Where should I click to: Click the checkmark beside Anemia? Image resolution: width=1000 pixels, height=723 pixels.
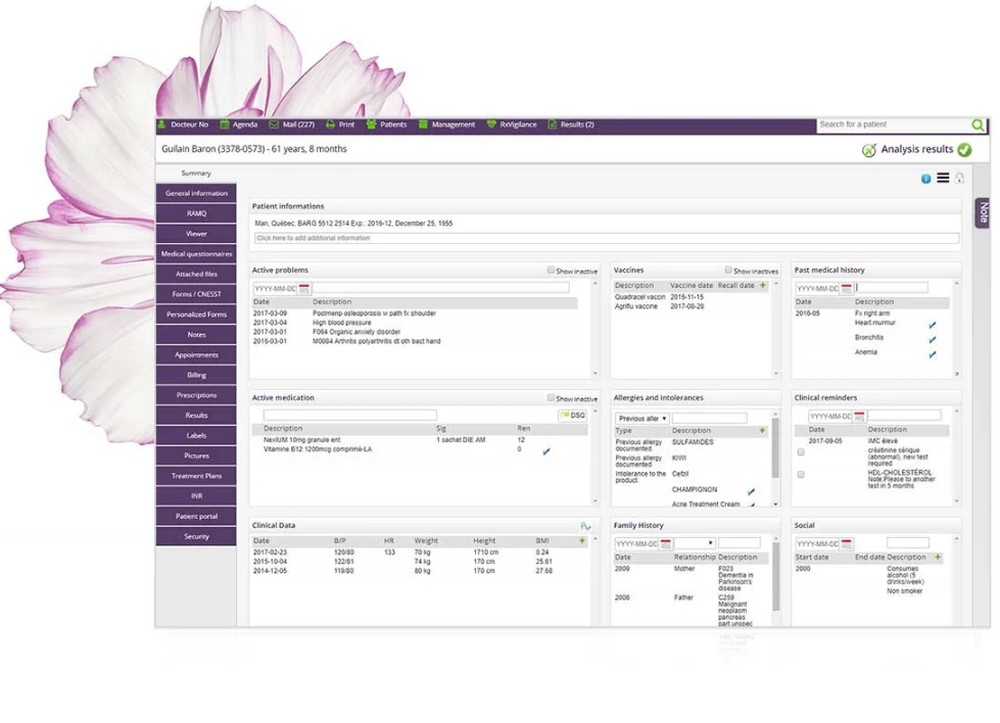click(932, 354)
